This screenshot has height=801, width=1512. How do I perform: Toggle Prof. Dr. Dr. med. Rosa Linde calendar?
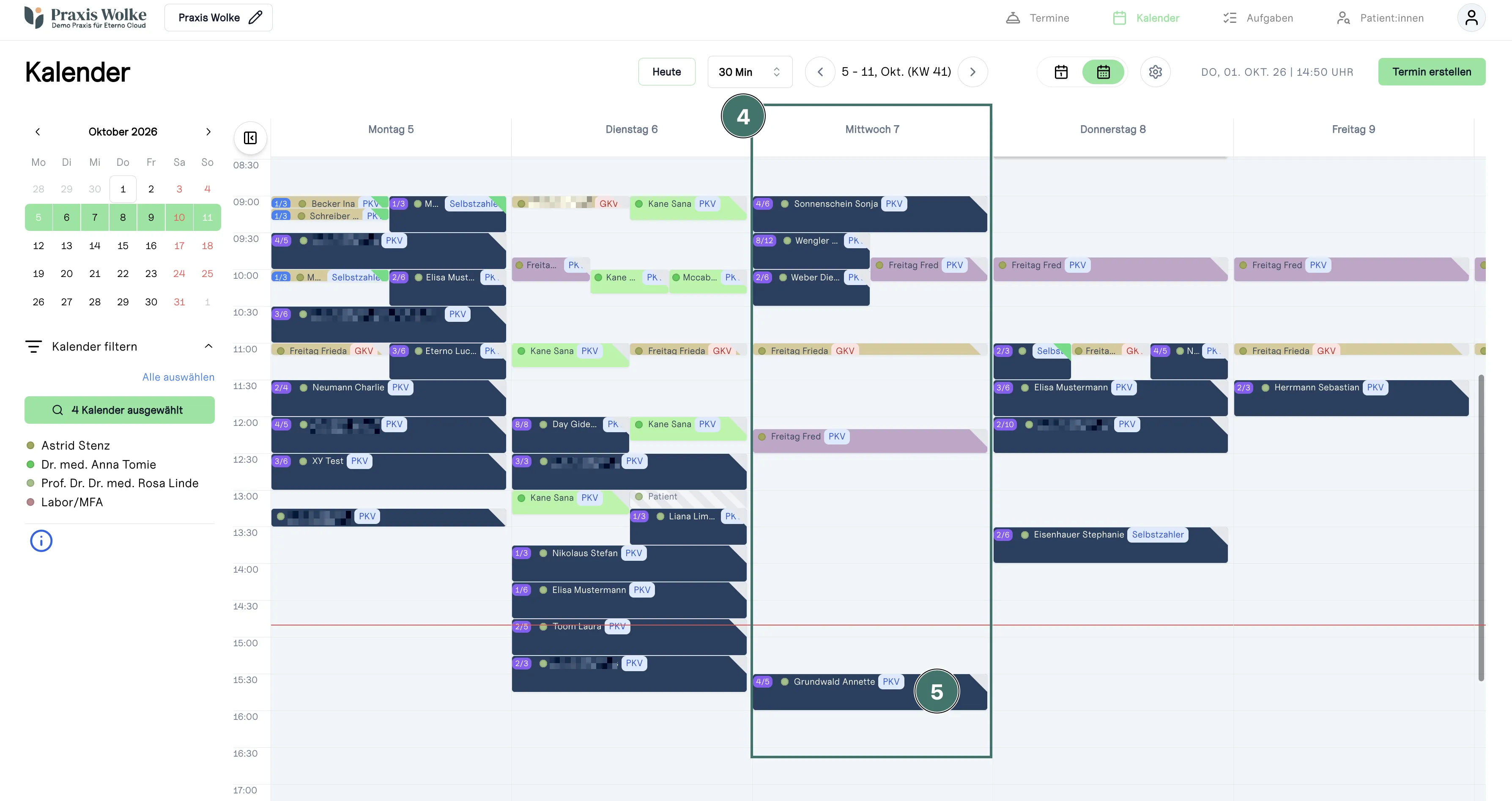click(x=112, y=483)
